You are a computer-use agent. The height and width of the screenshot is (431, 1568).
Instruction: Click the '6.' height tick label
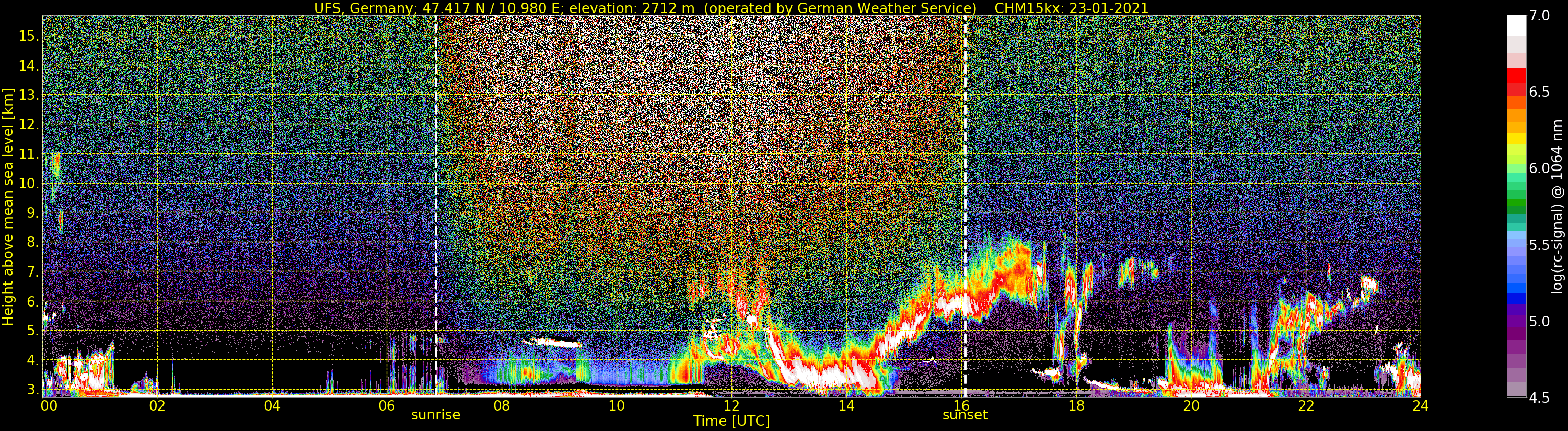[x=32, y=302]
